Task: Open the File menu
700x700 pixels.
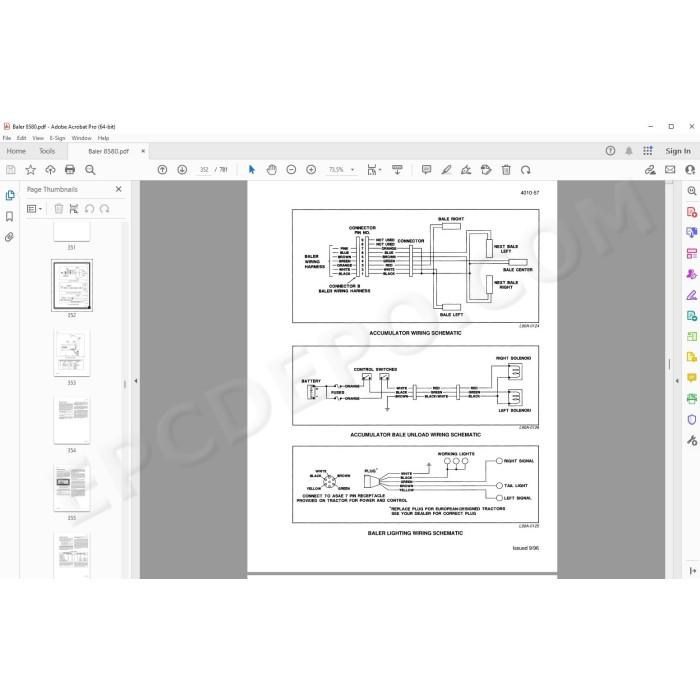Action: 7,138
